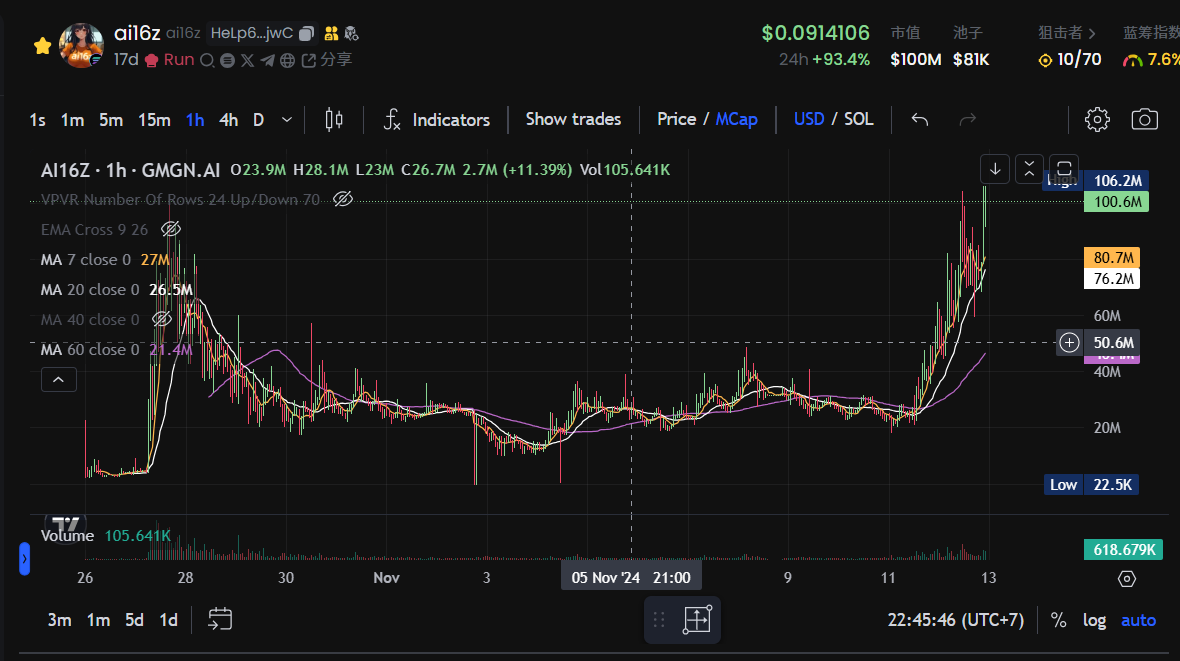Expand the timeframe dropdown chevron next to D

[286, 119]
